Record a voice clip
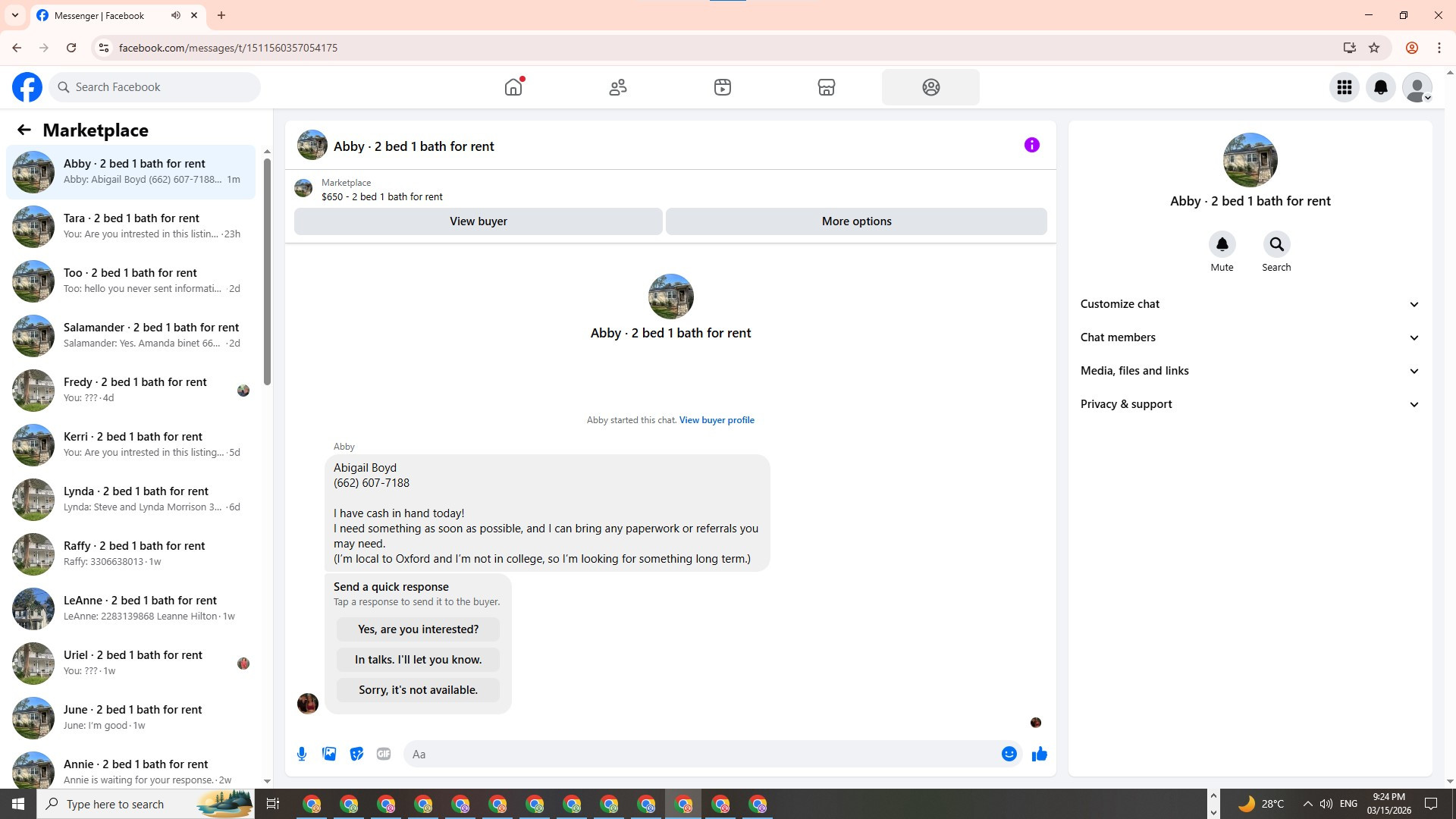The width and height of the screenshot is (1456, 819). (x=302, y=754)
